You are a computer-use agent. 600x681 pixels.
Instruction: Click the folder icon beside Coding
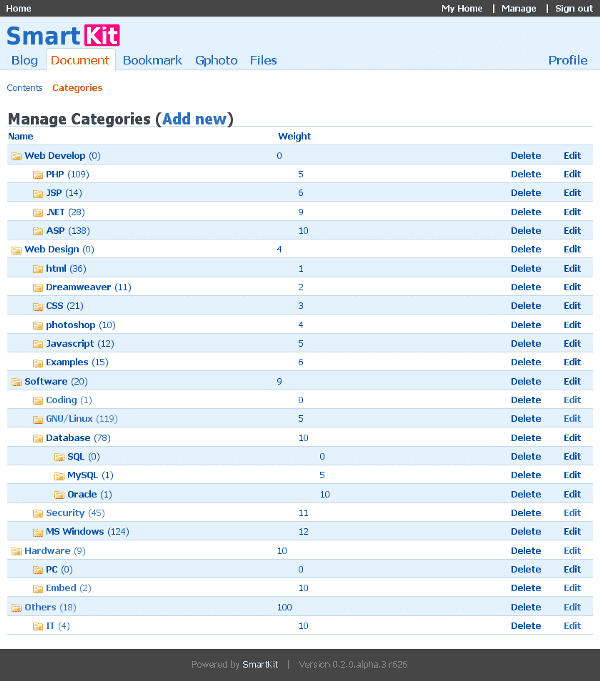(x=38, y=400)
